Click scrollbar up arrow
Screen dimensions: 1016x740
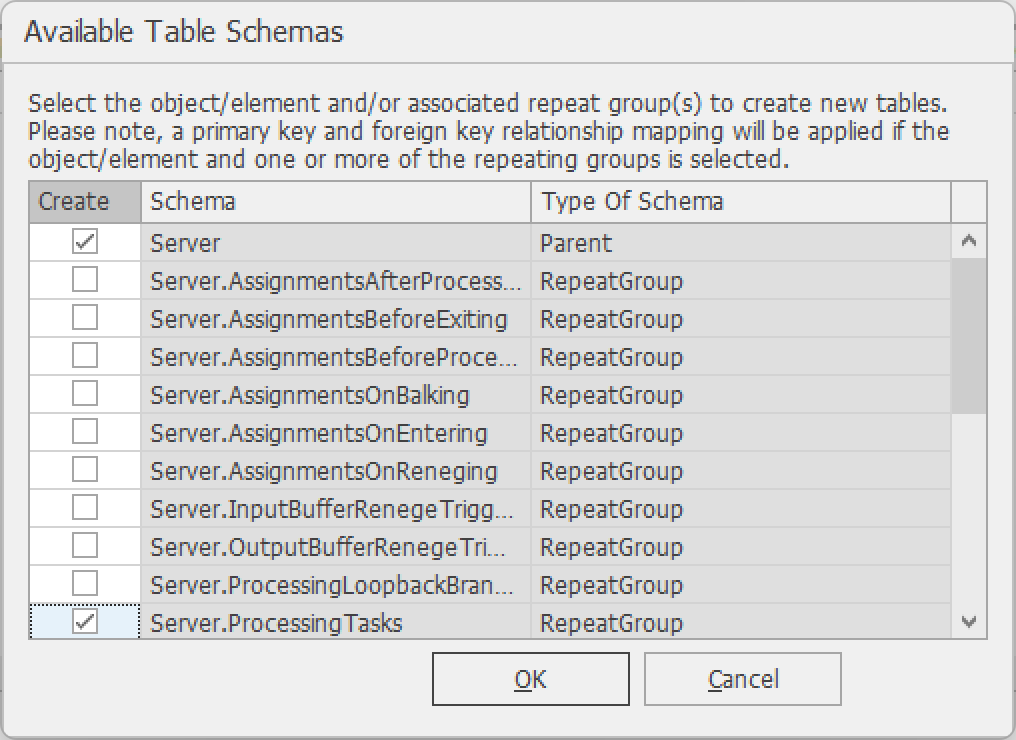[969, 242]
